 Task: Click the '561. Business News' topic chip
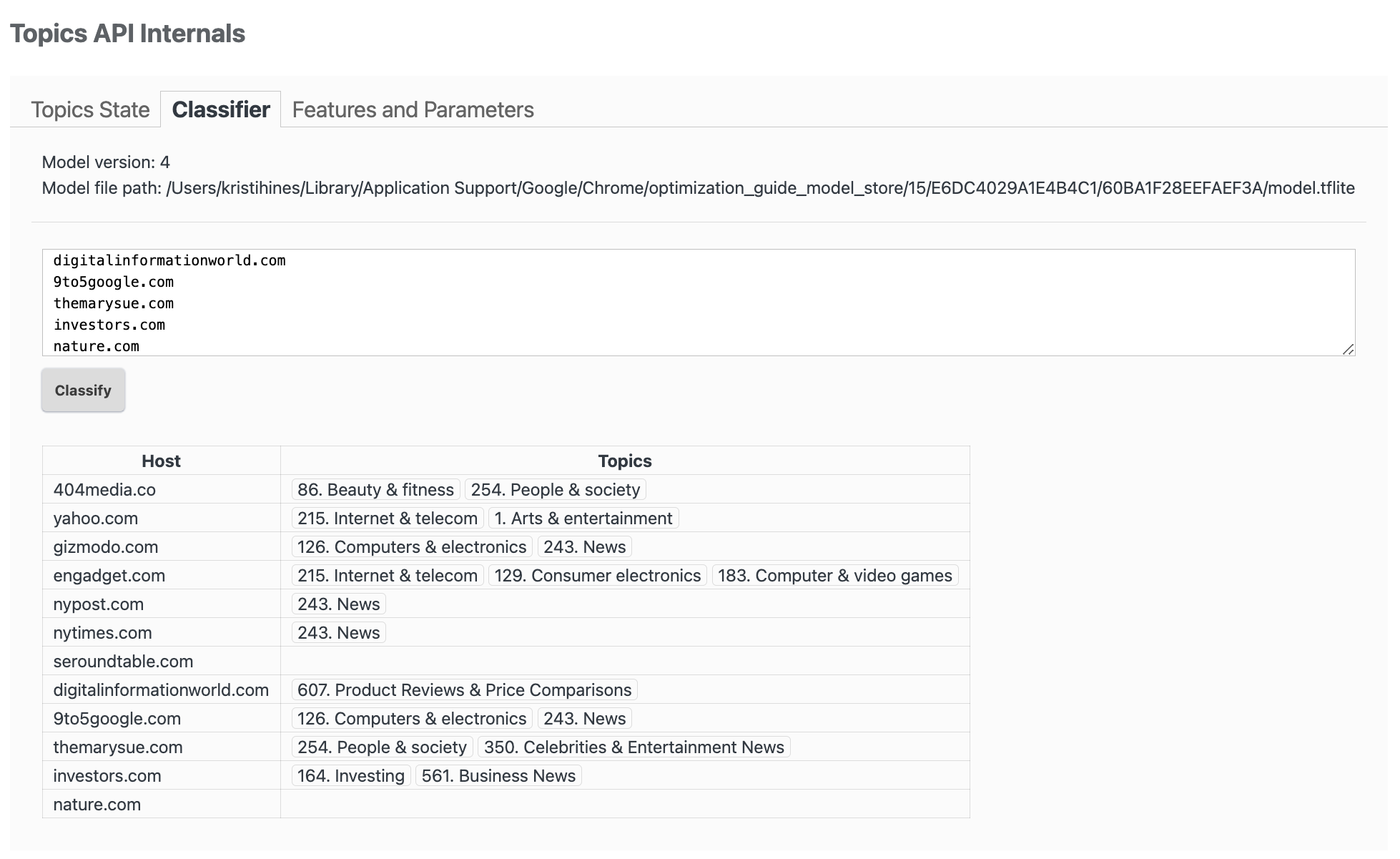498,775
